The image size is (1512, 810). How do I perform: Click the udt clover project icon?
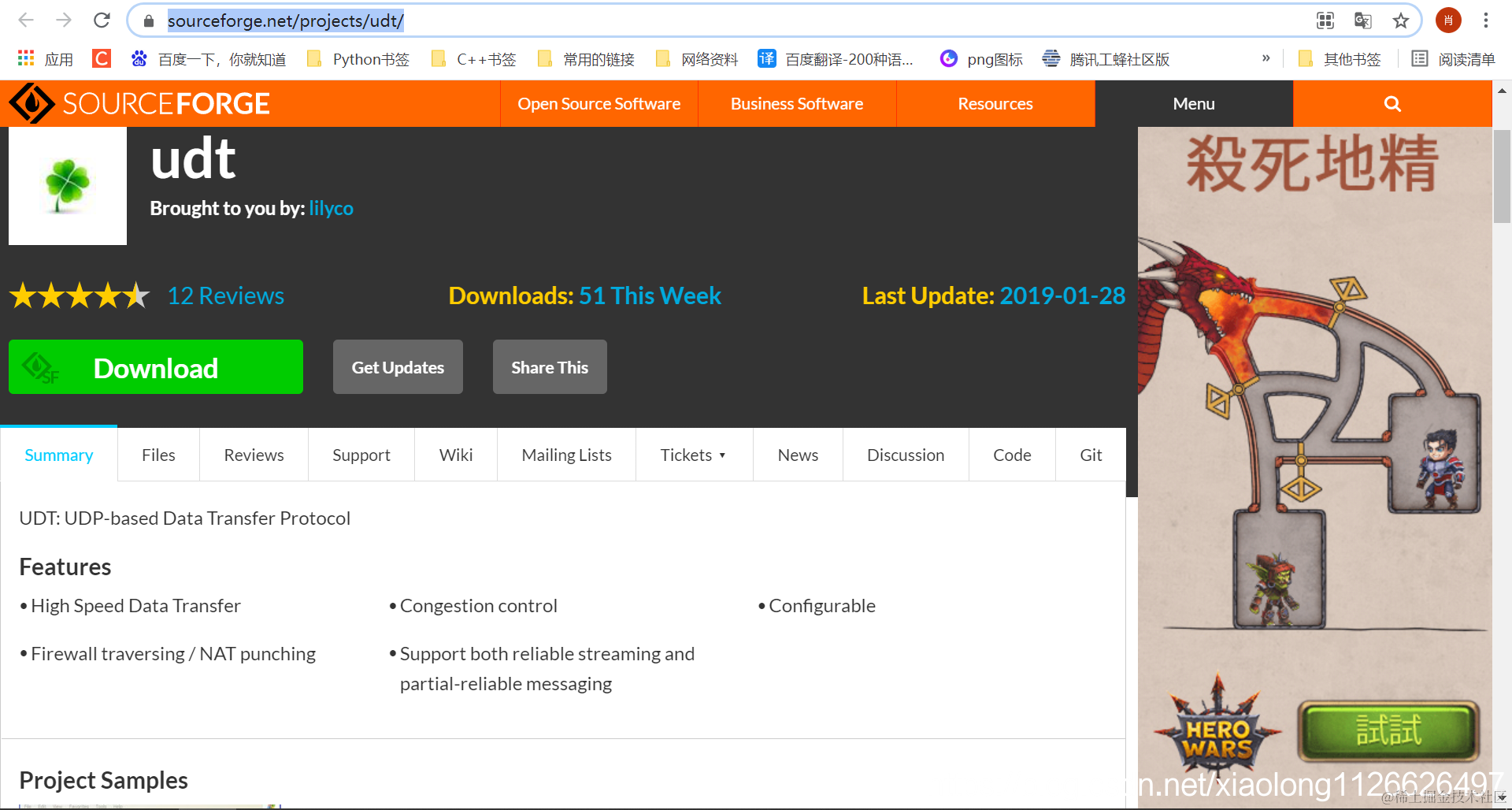pos(68,186)
